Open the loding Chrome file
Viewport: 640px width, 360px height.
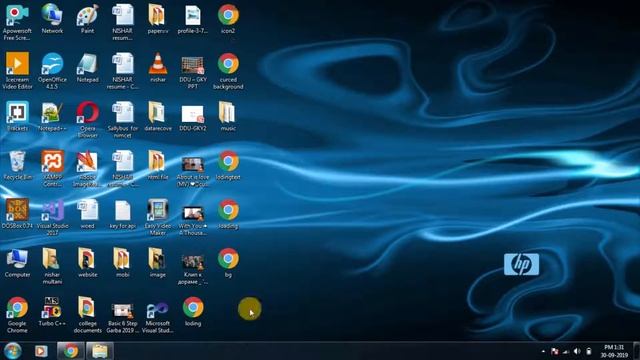pos(193,311)
